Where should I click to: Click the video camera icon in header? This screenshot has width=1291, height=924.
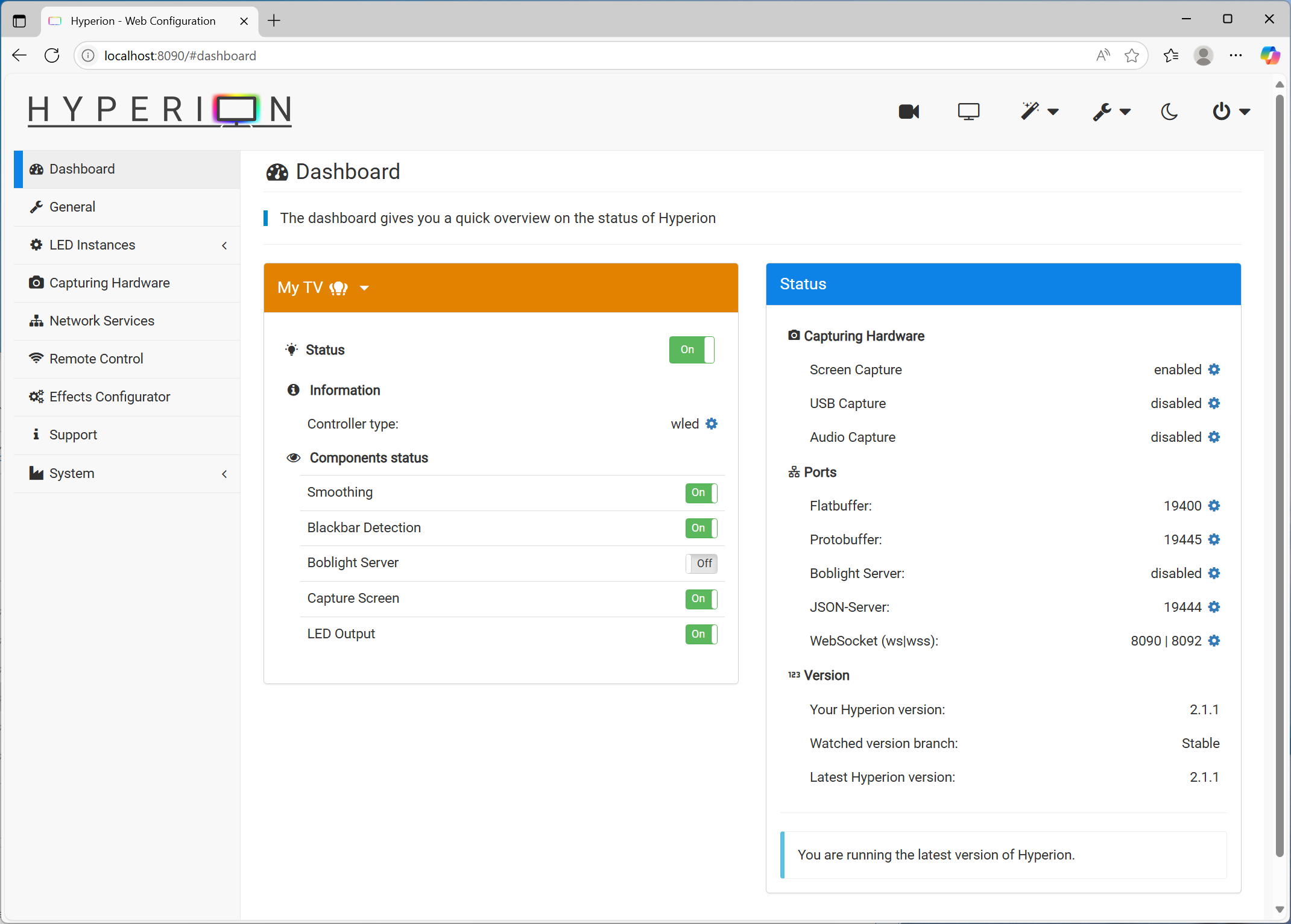pyautogui.click(x=908, y=112)
